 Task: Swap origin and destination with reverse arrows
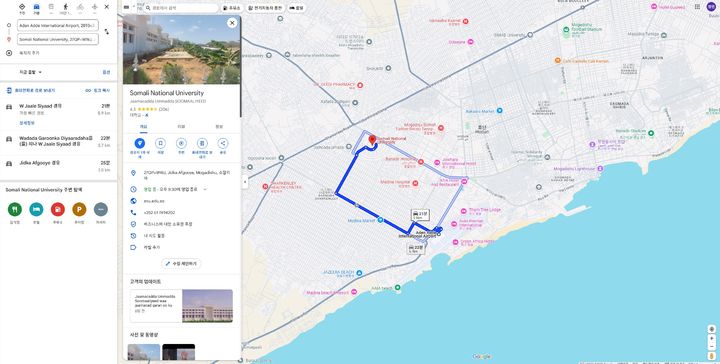[x=107, y=32]
